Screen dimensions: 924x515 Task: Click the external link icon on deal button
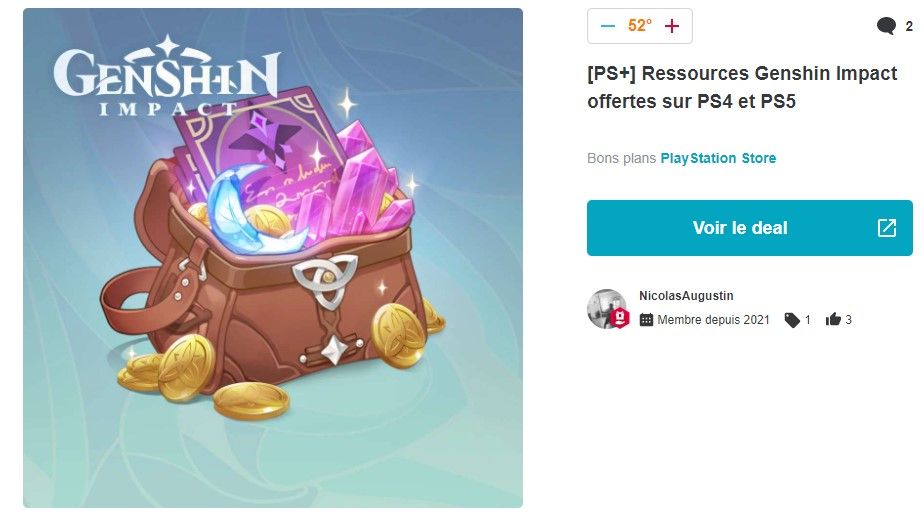(887, 228)
